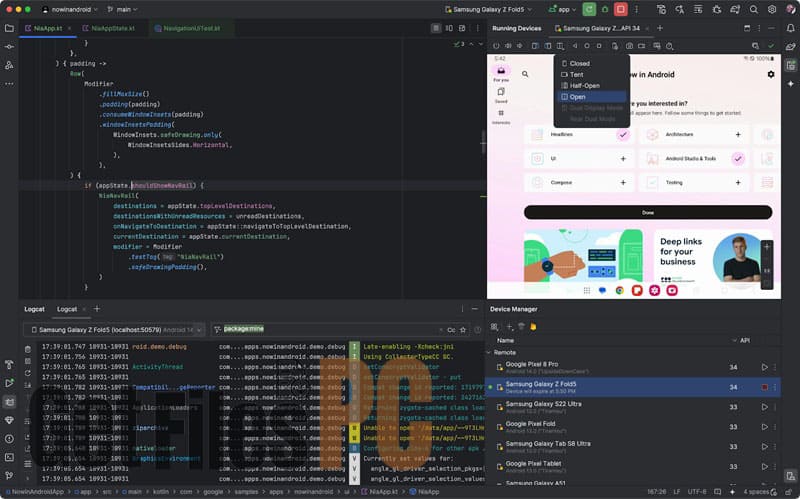Screen dimensions: 800x499
Task: Click the UTF-8 encoding in status bar
Action: (697, 492)
